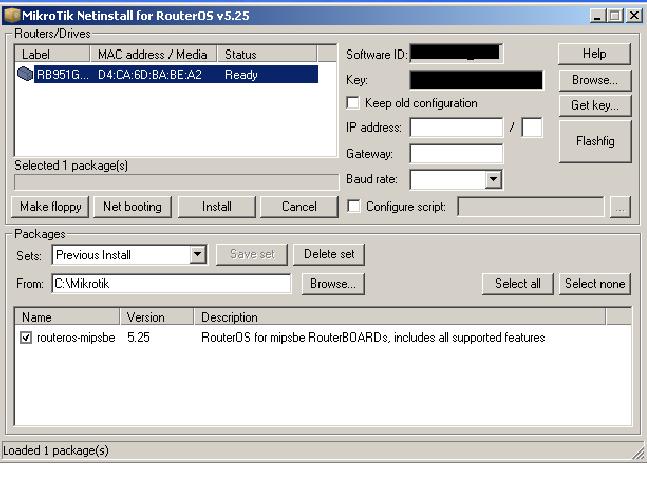This screenshot has height=480, width=647.
Task: Click MAC address D4:CA:6D:BA:BE:A2
Action: 150,75
